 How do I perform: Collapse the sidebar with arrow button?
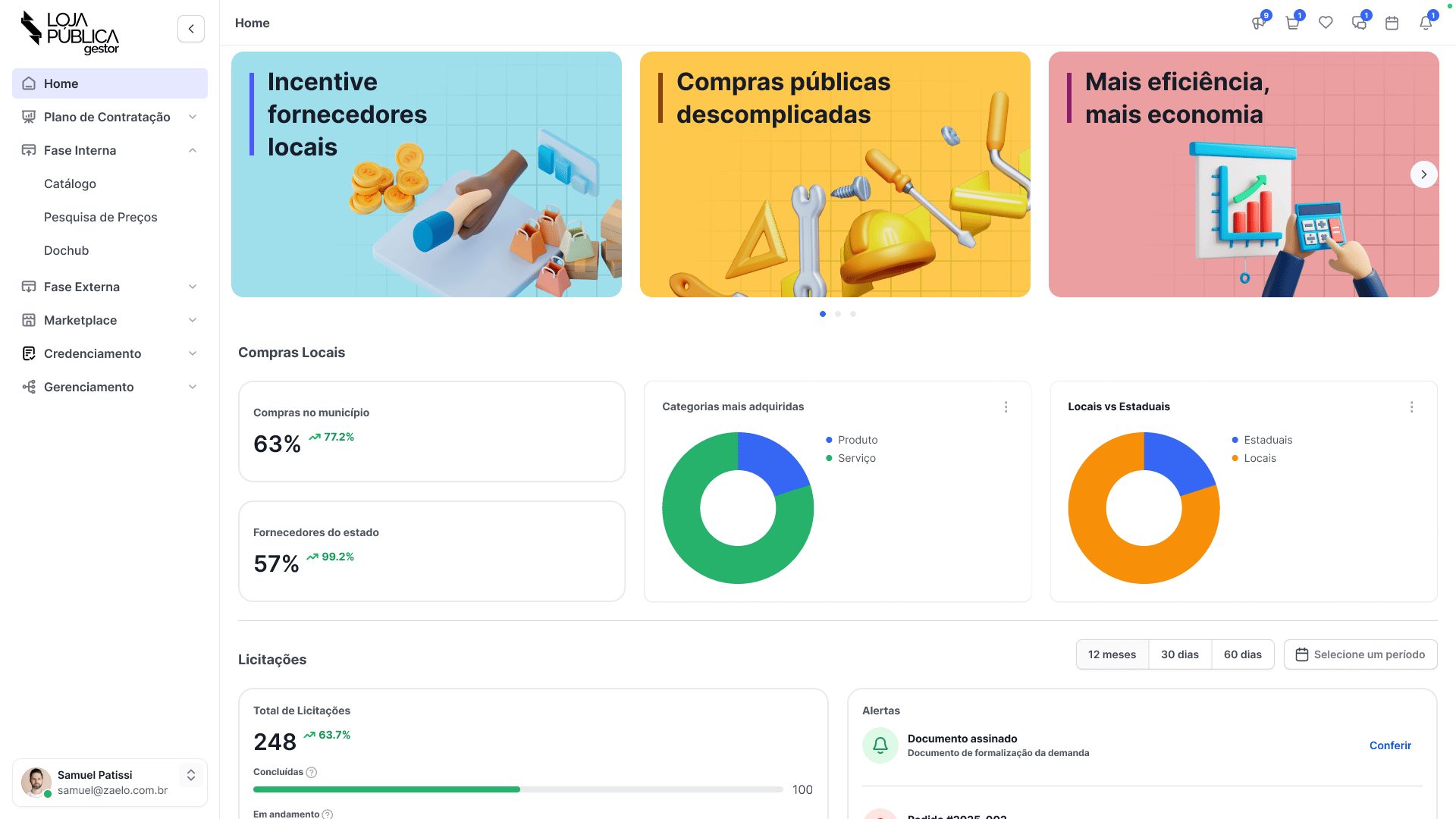tap(191, 29)
